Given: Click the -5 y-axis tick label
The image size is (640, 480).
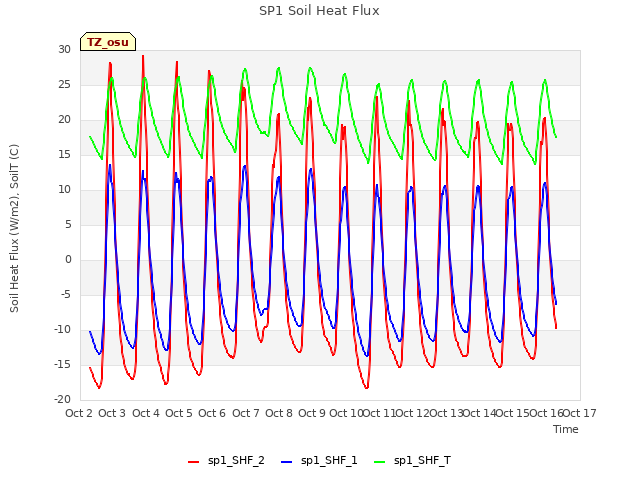Looking at the screenshot, I should pos(66,295).
